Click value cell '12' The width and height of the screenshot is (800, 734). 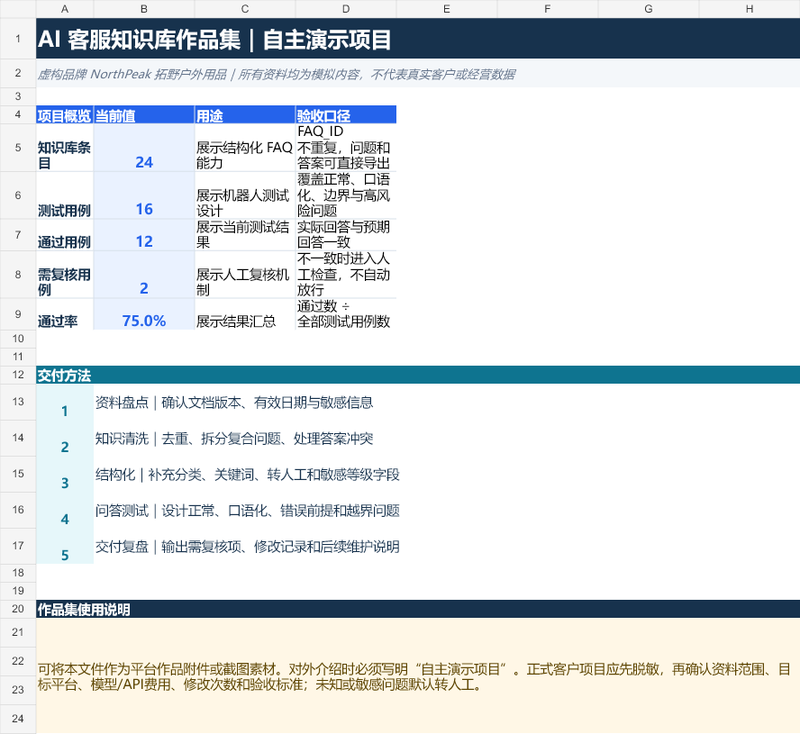point(144,235)
